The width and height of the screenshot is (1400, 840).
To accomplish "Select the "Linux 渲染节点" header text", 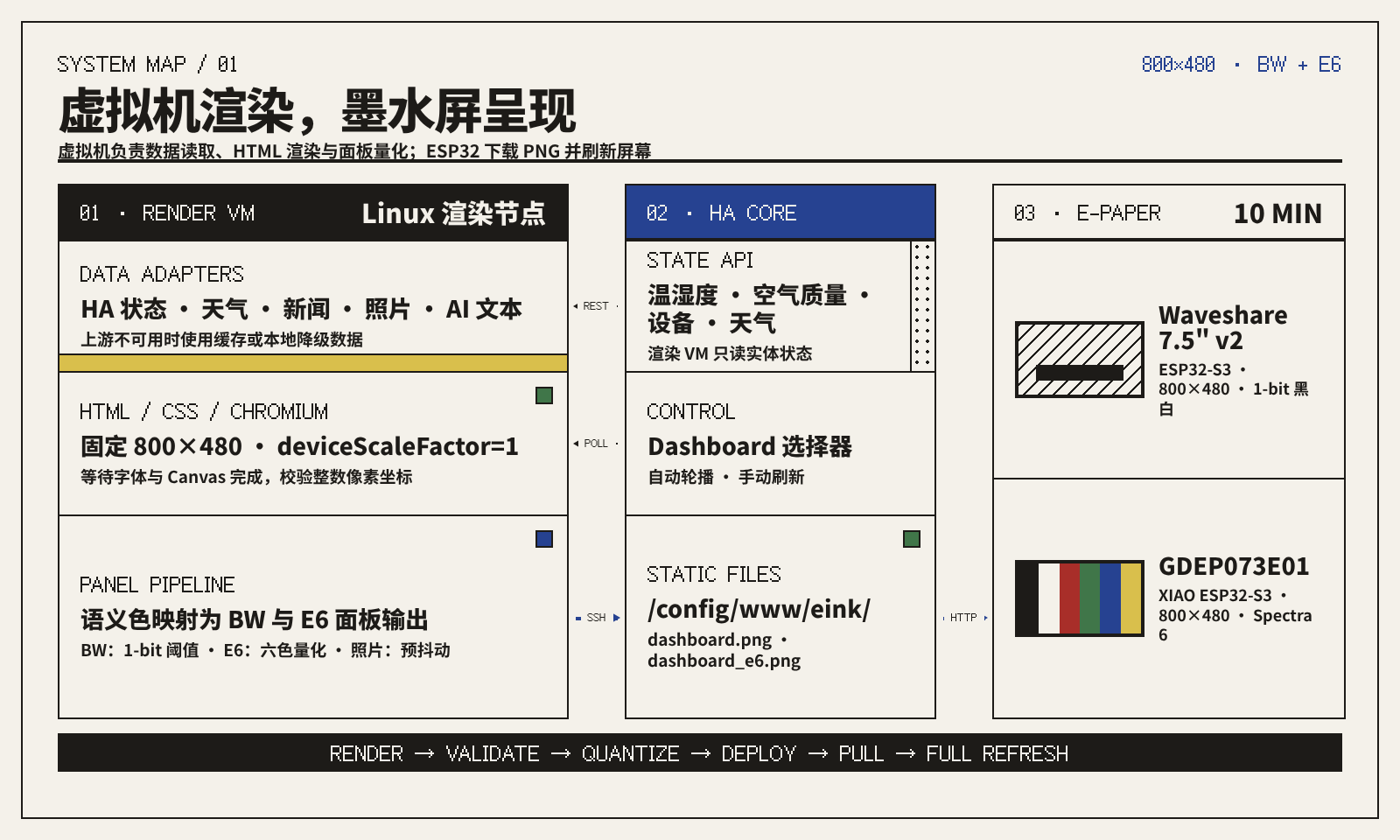I will [x=453, y=213].
